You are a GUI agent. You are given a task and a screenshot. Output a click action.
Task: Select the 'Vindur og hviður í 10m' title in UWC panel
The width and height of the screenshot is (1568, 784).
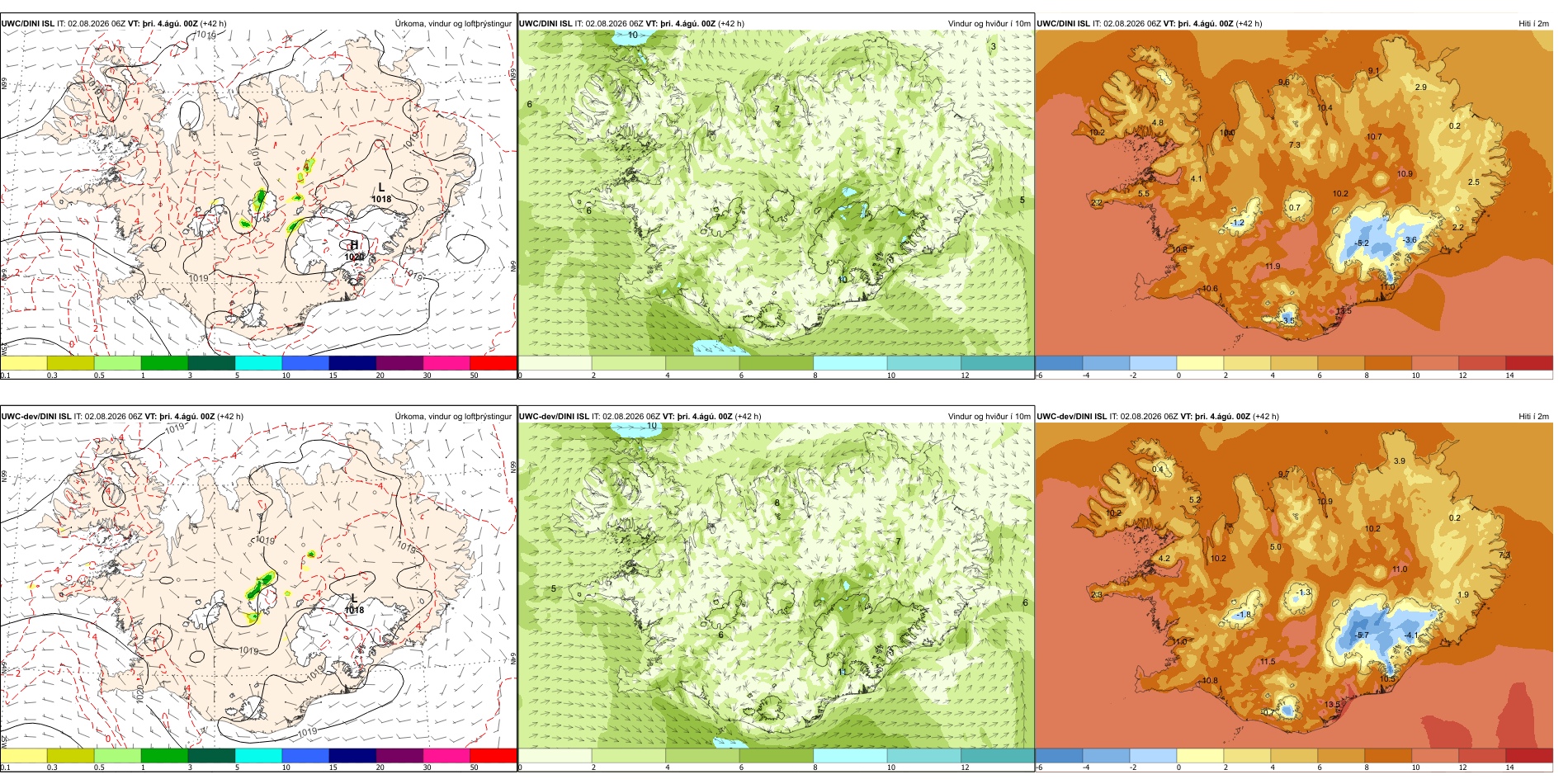pyautogui.click(x=989, y=24)
